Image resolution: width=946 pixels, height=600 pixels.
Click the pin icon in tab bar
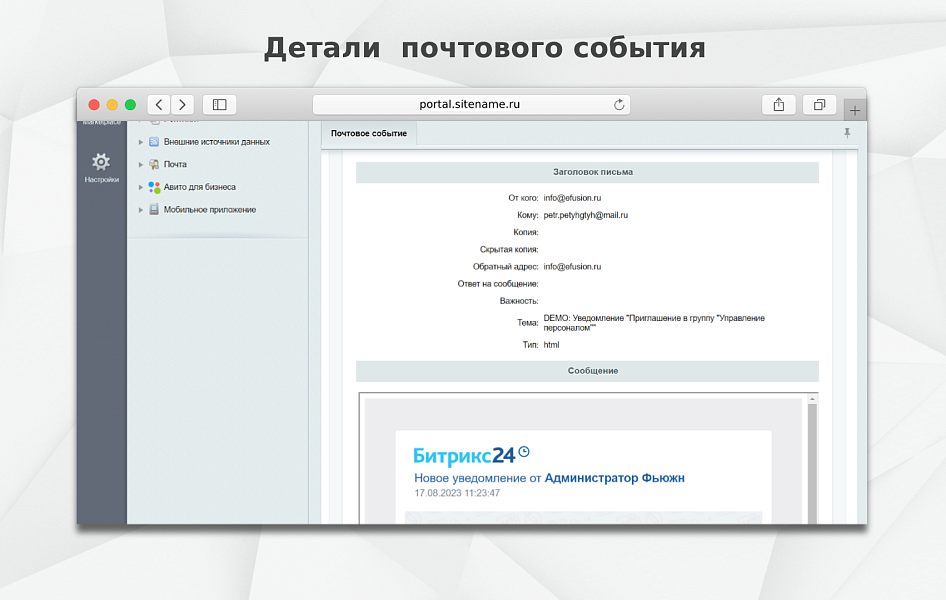[x=847, y=133]
